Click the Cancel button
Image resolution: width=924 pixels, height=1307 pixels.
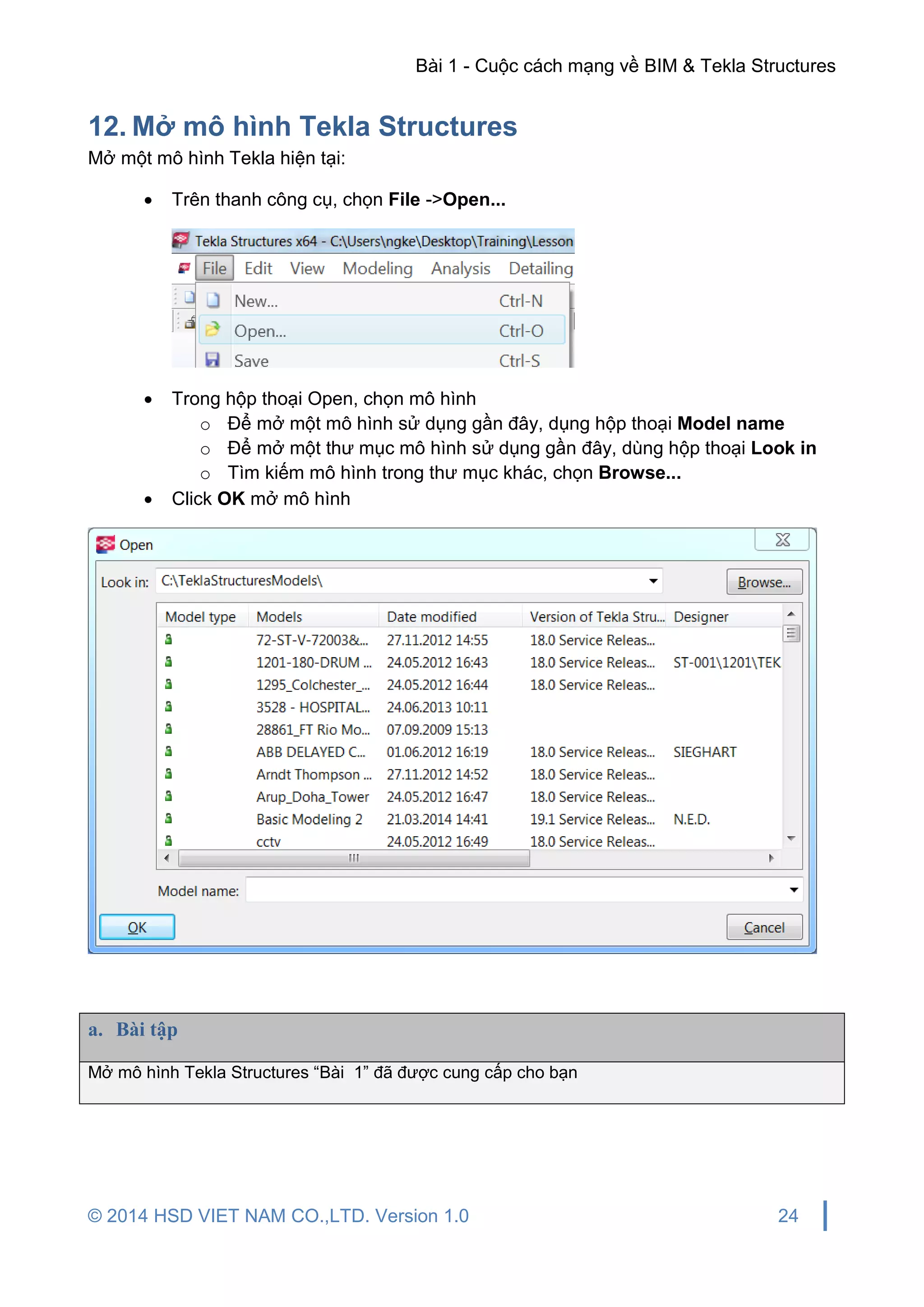click(763, 927)
